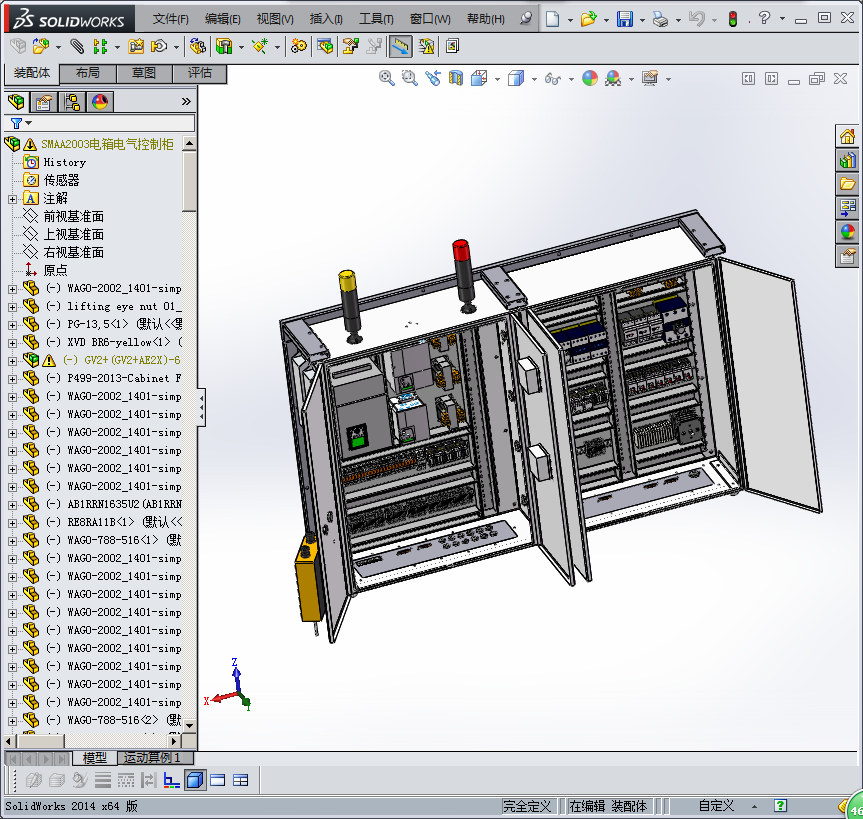Select the 前视基准面 plane in tree

point(73,216)
